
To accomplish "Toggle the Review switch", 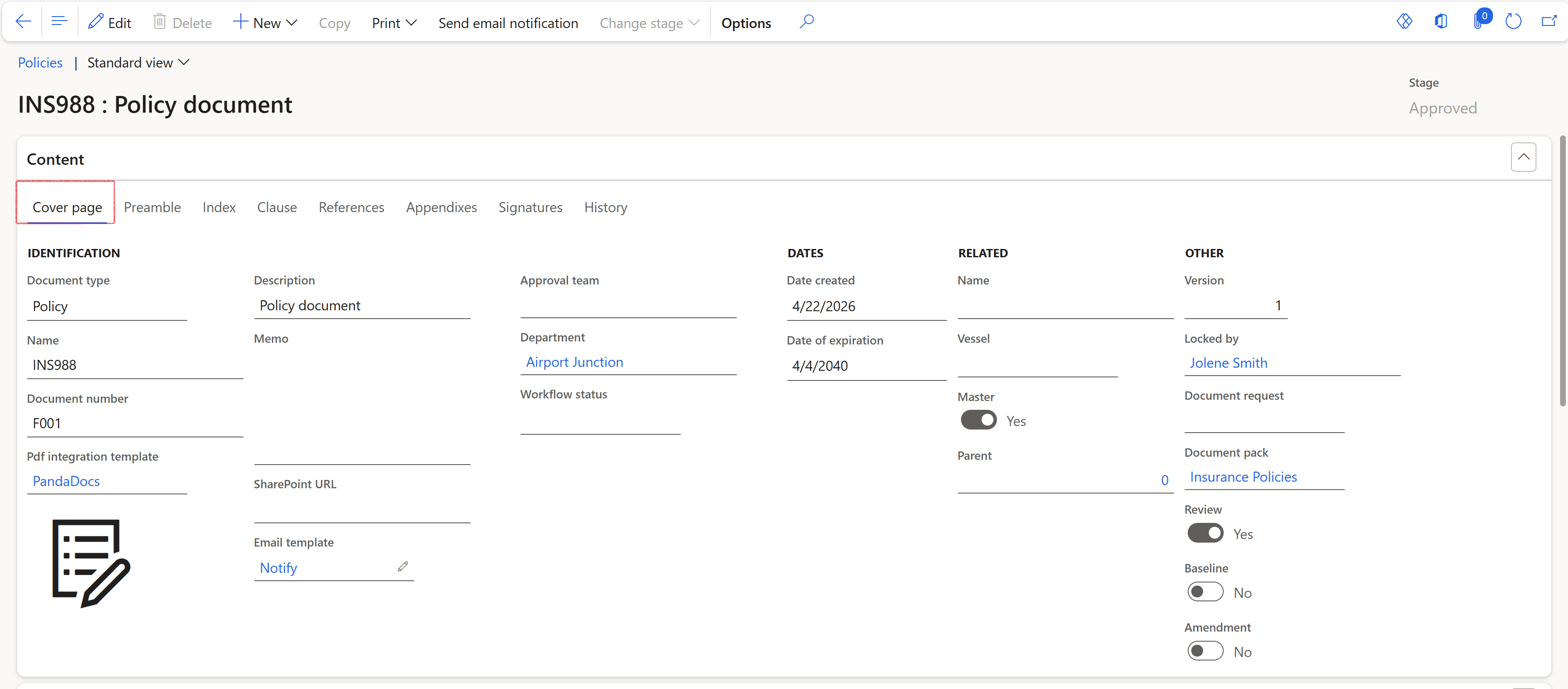I will [x=1204, y=533].
